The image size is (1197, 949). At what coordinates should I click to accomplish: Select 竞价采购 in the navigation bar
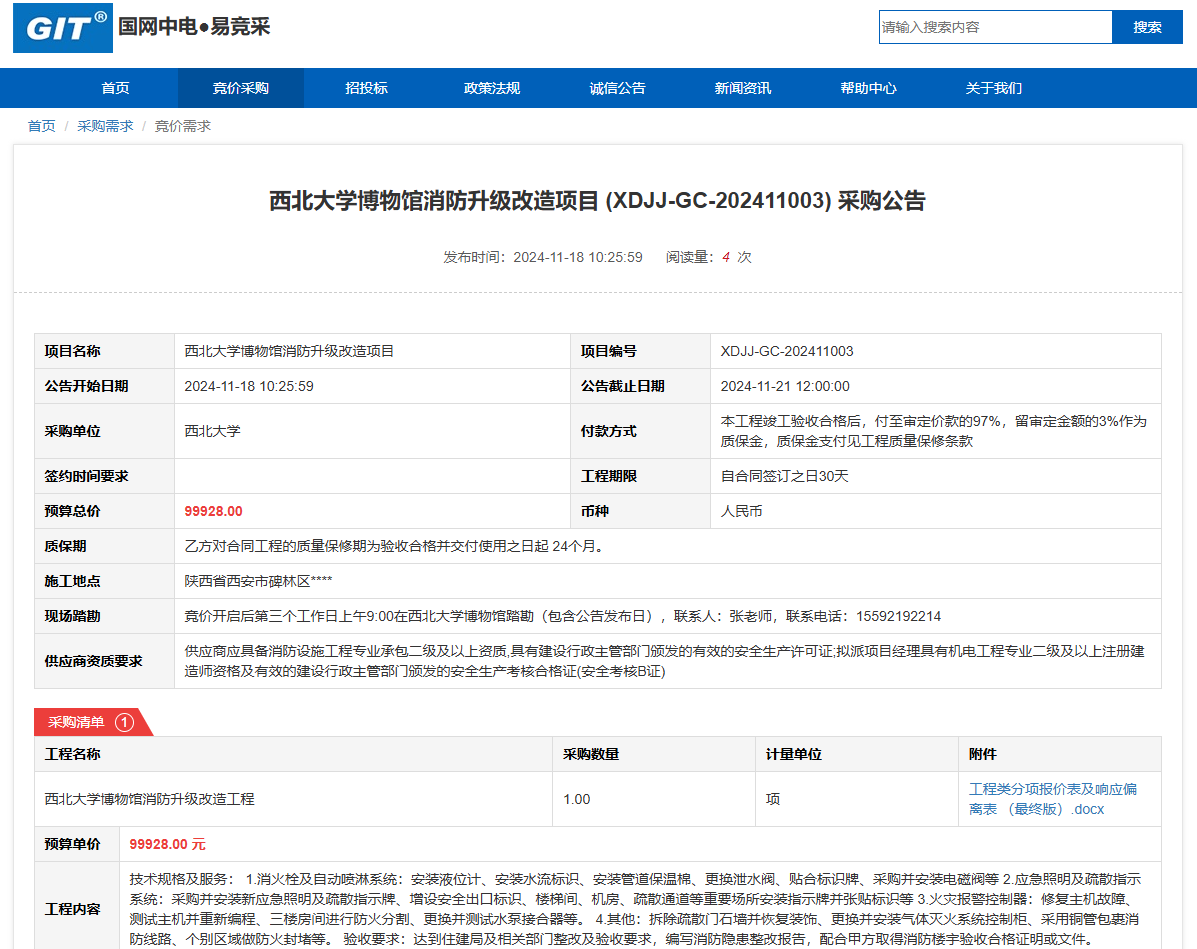[240, 88]
